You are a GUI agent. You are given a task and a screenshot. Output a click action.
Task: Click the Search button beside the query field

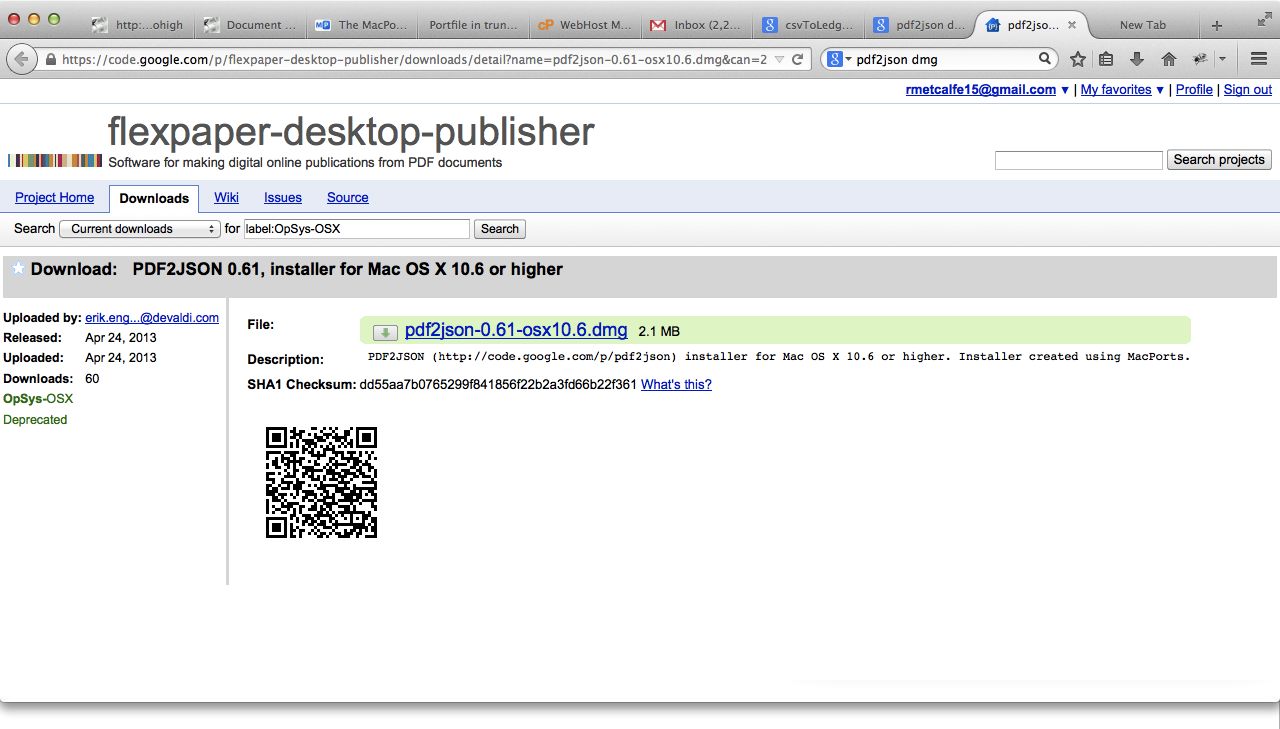point(500,229)
